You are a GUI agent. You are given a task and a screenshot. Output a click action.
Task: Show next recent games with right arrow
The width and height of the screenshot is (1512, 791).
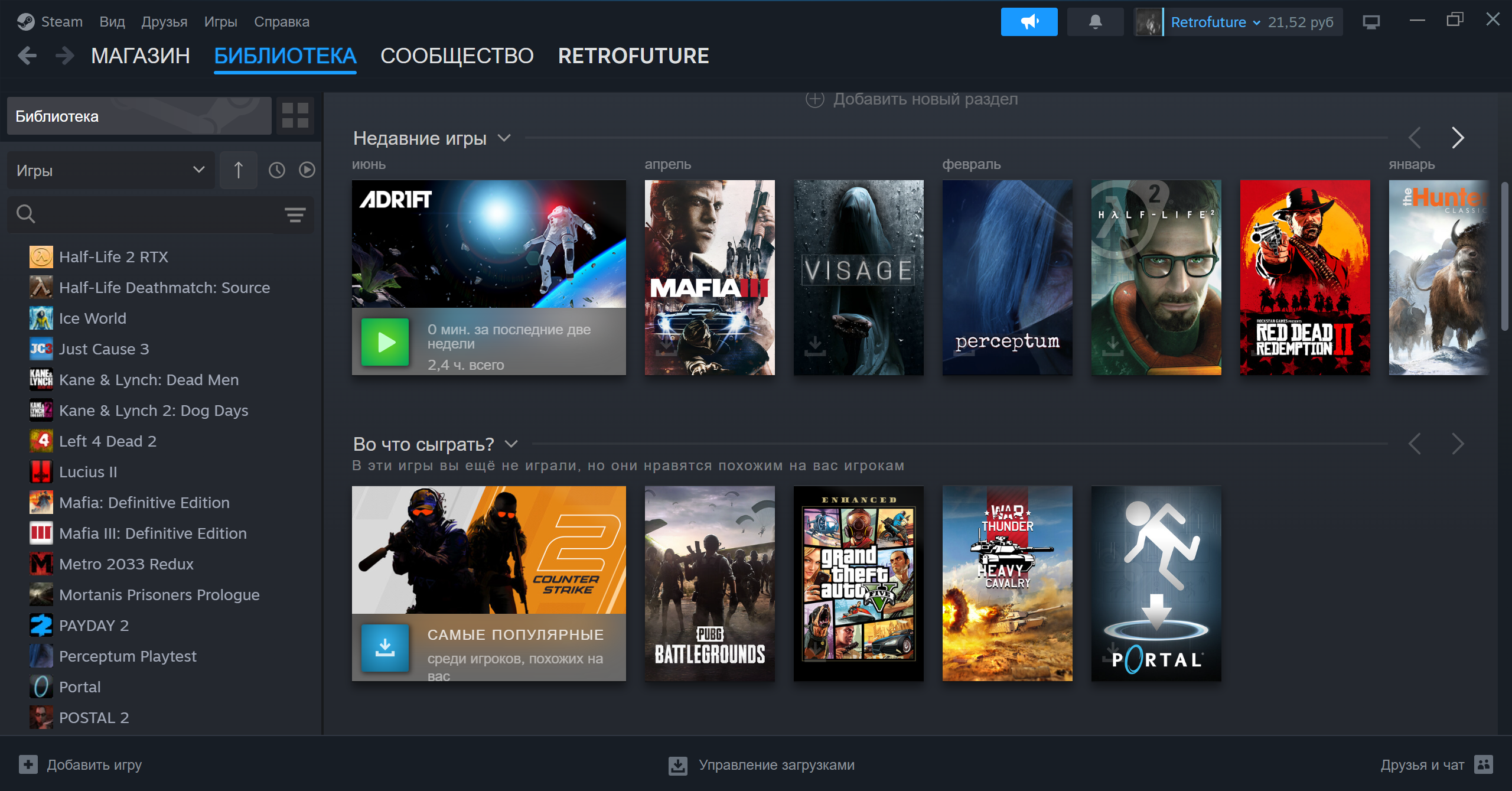click(x=1458, y=138)
